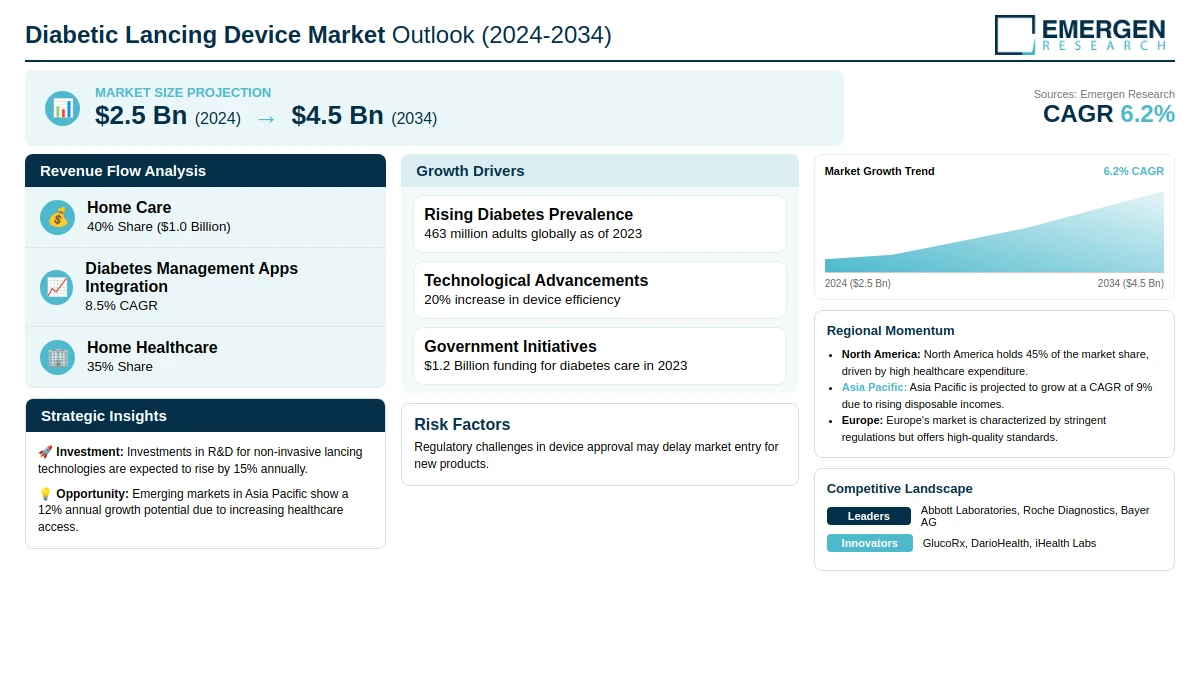Click the Market Growth Trend area chart
This screenshot has height=700, width=1200.
(994, 235)
